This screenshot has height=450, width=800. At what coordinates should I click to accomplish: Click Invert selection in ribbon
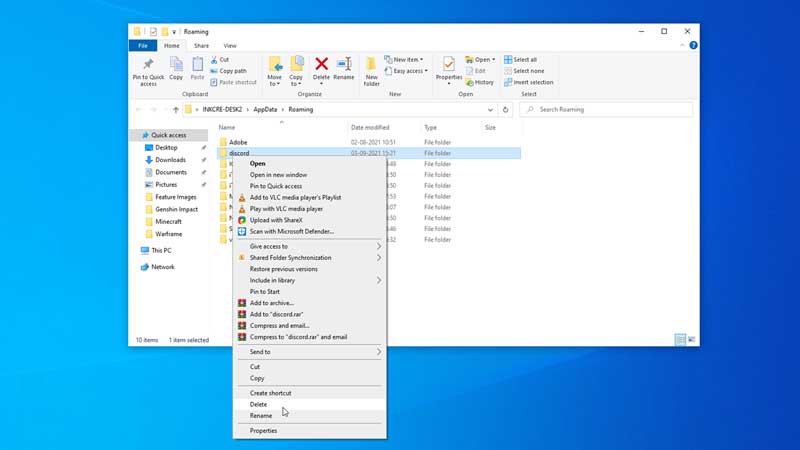529,82
